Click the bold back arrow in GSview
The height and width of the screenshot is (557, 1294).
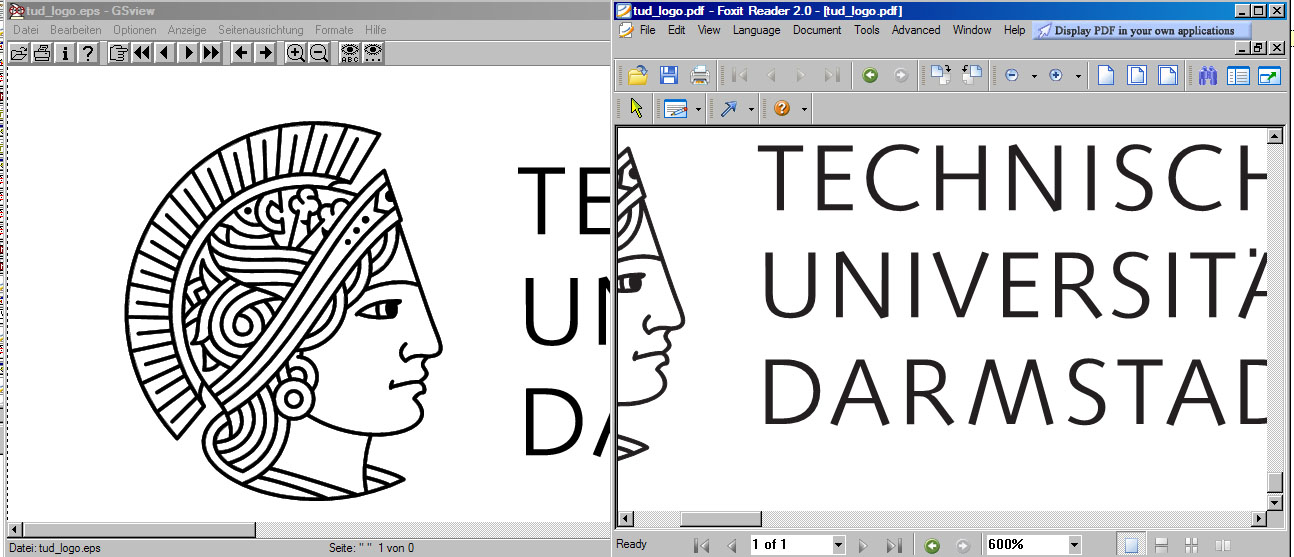241,53
